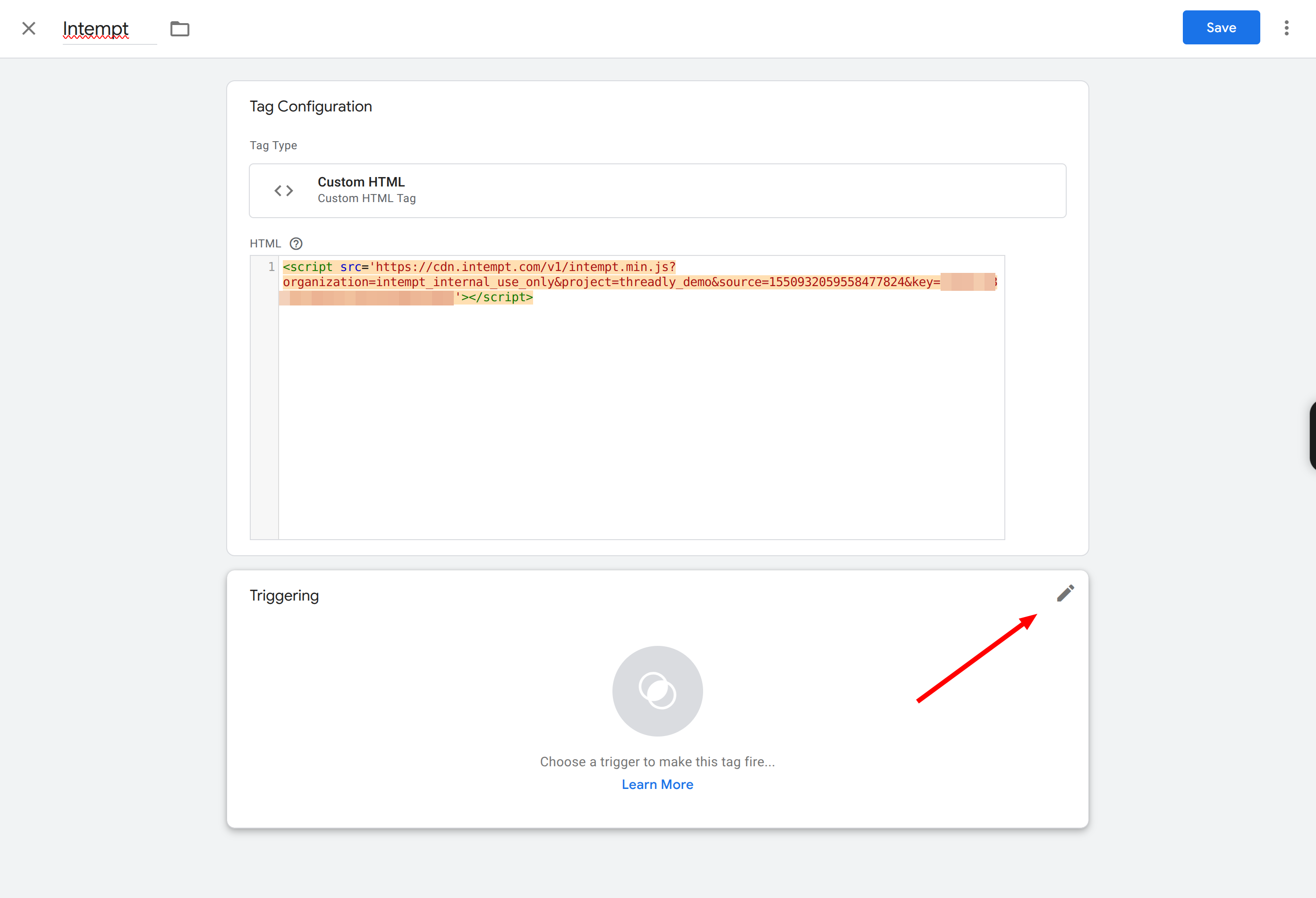Click the code brackets icon for Custom HTML
Image resolution: width=1316 pixels, height=898 pixels.
click(x=284, y=191)
